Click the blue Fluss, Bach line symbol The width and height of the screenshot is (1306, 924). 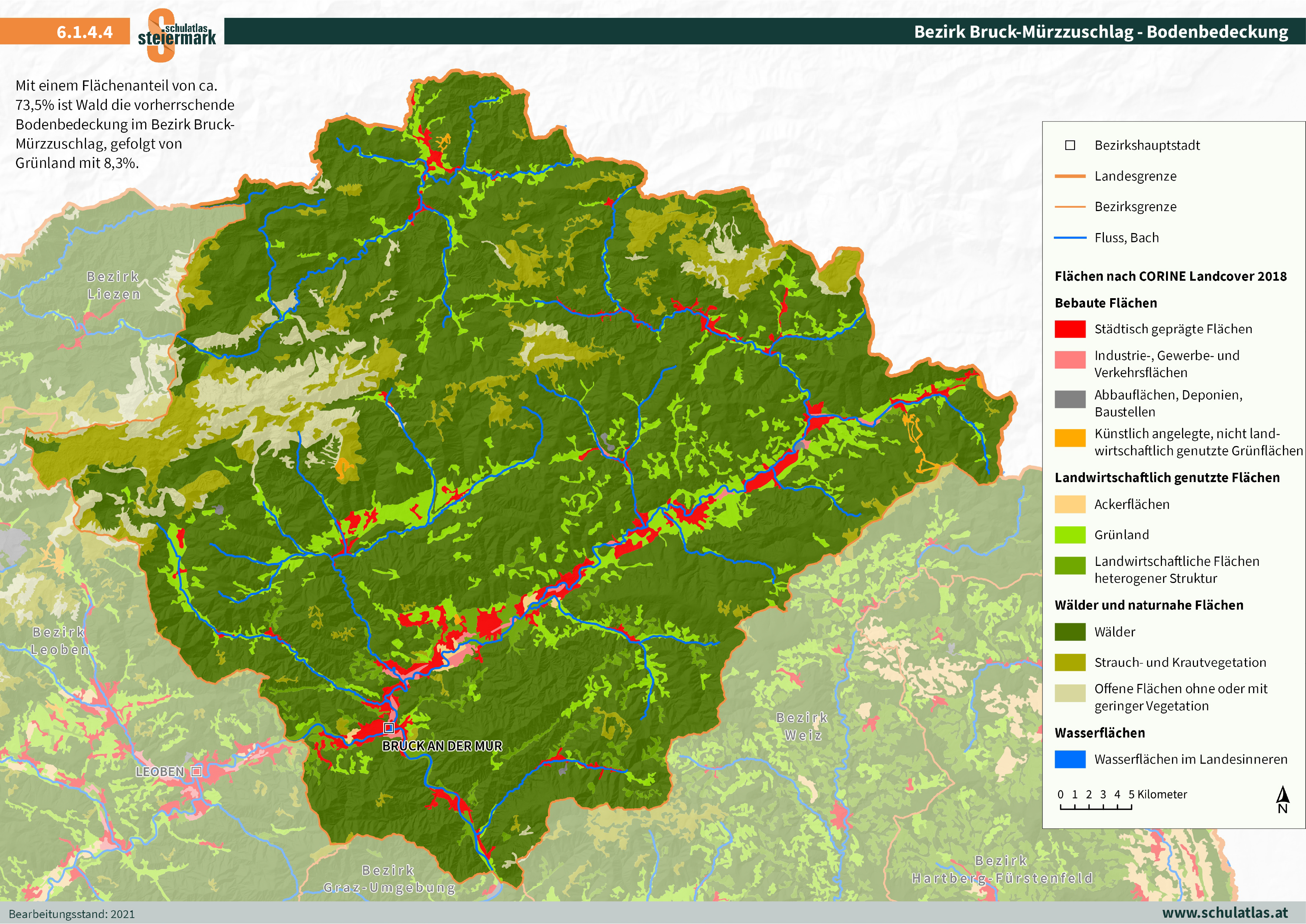(1070, 238)
